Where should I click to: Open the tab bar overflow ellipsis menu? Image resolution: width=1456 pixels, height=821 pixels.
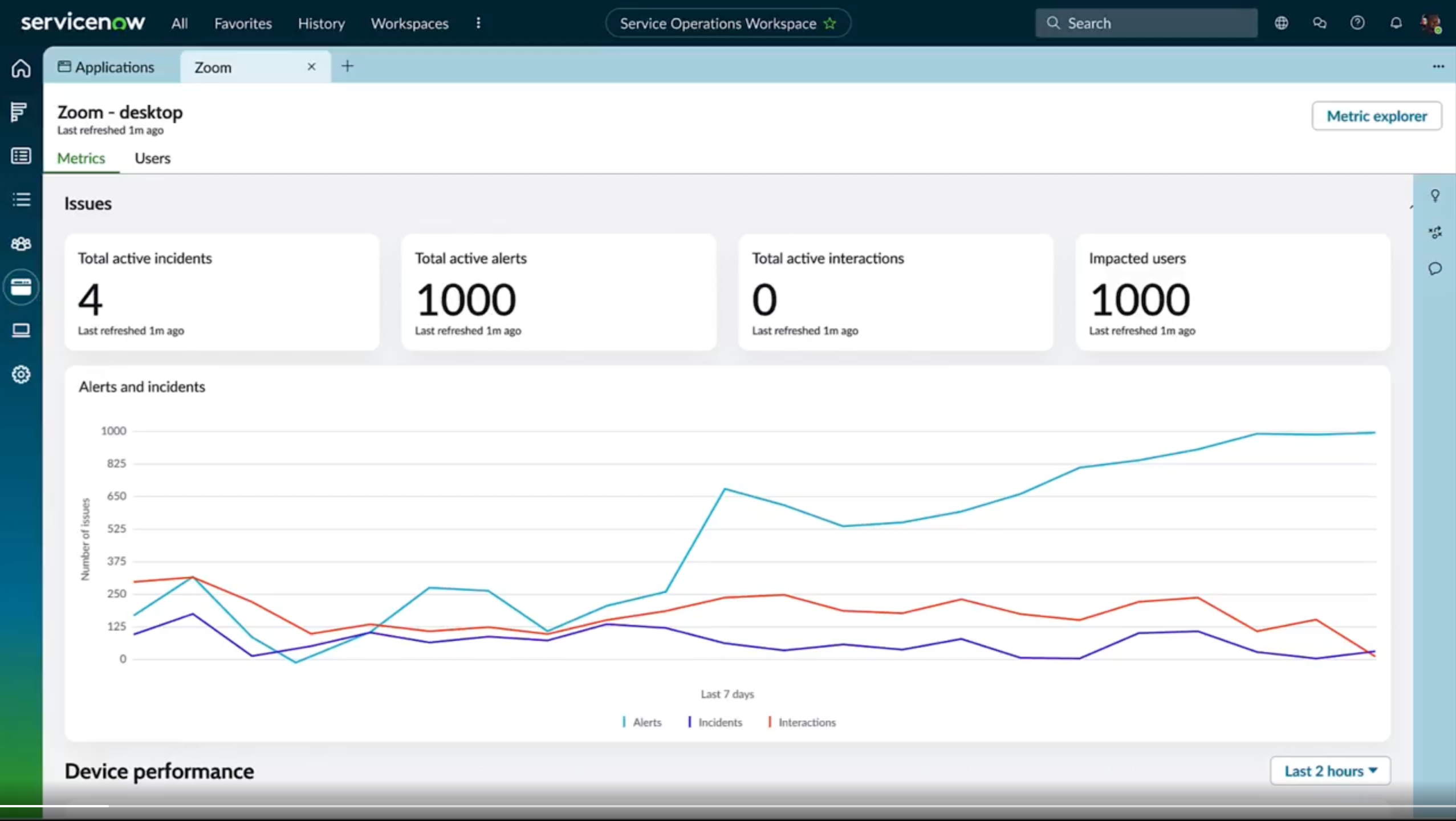click(x=1438, y=67)
